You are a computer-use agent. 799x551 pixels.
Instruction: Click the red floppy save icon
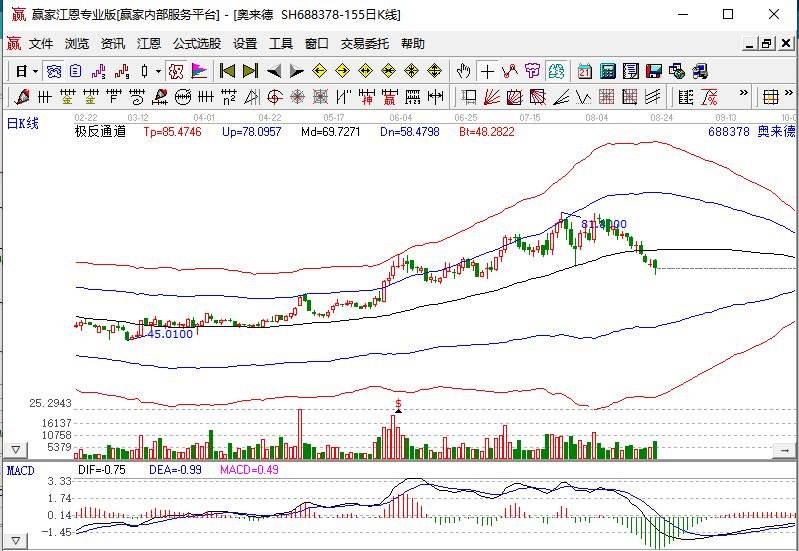pyautogui.click(x=653, y=71)
